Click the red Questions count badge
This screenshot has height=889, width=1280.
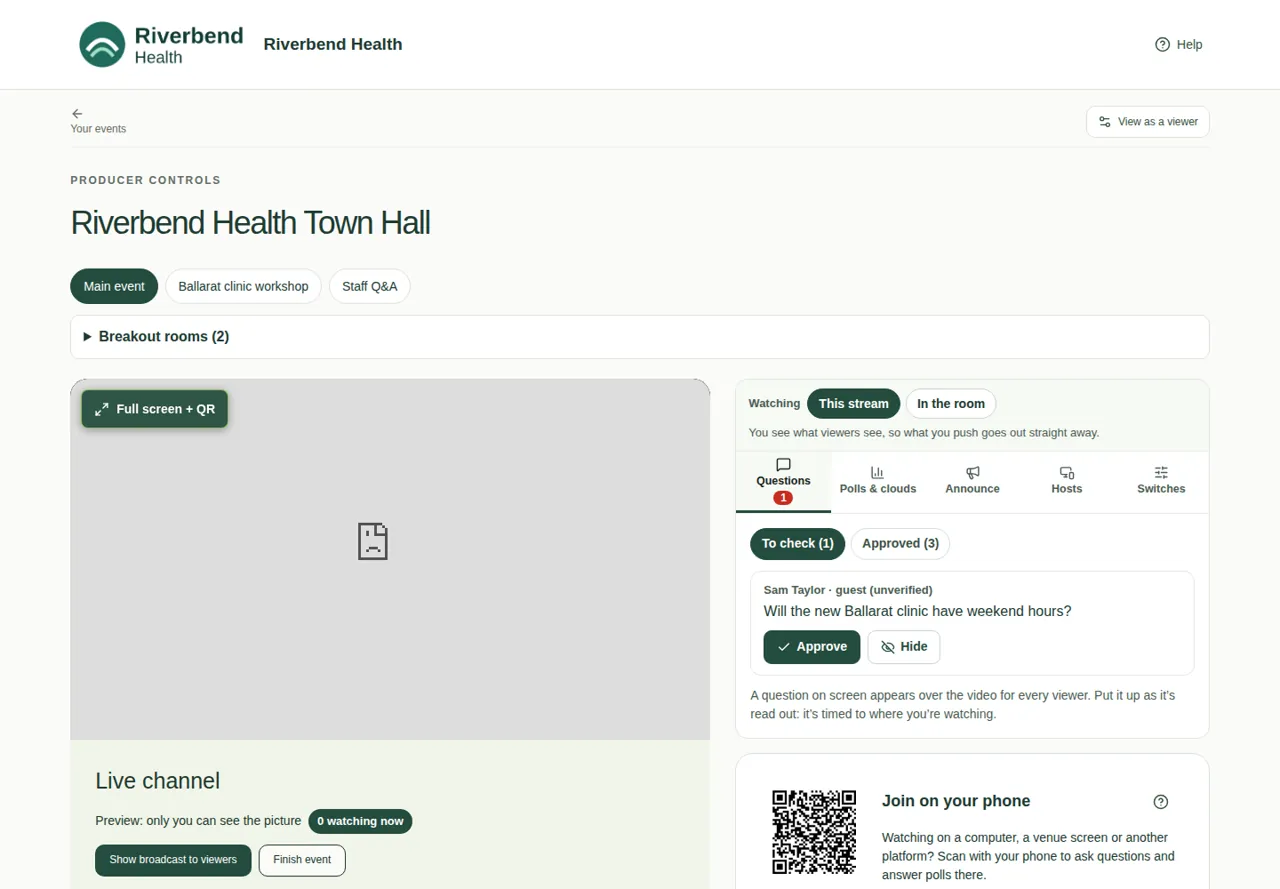pyautogui.click(x=783, y=498)
